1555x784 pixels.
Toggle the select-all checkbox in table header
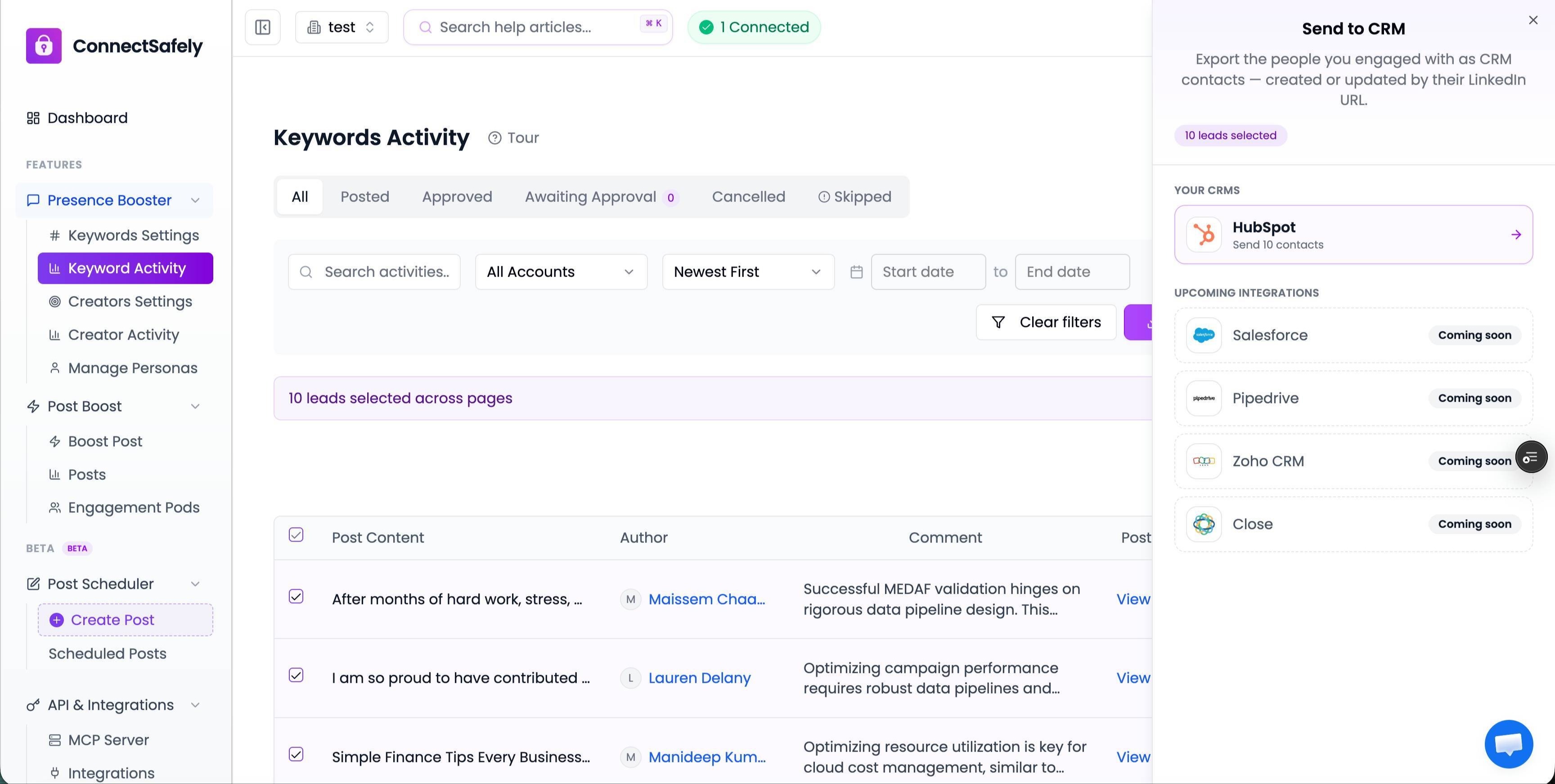pos(296,535)
